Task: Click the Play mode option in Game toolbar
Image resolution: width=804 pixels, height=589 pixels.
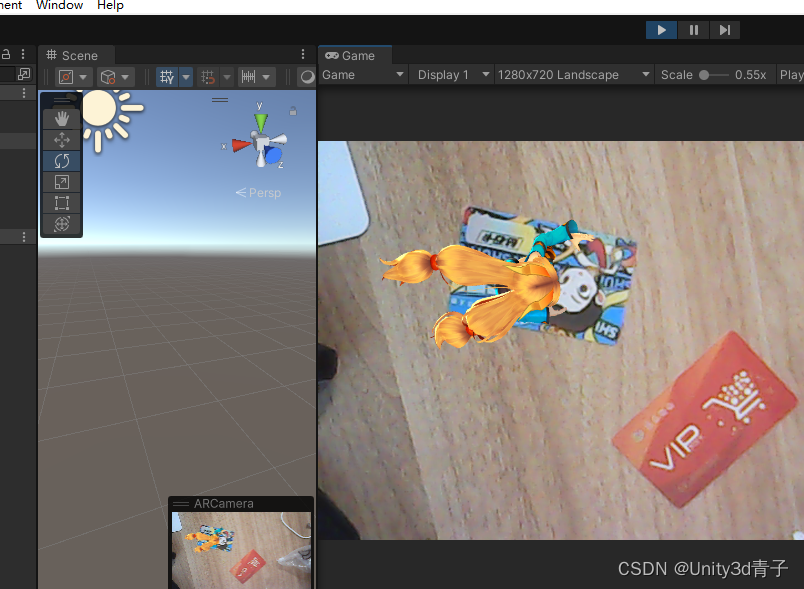Action: 791,75
